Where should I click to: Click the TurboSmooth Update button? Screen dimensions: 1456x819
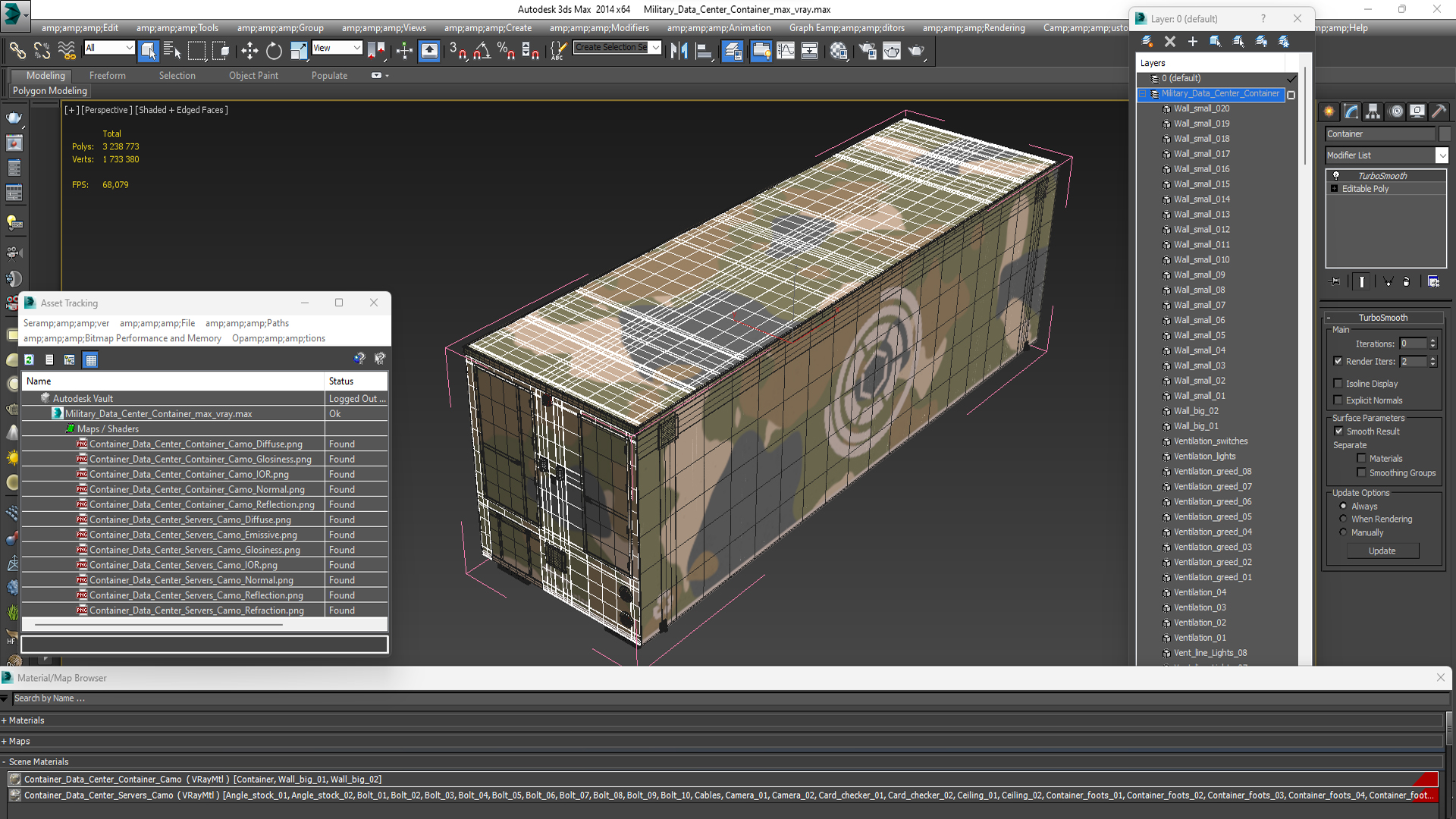[1382, 551]
